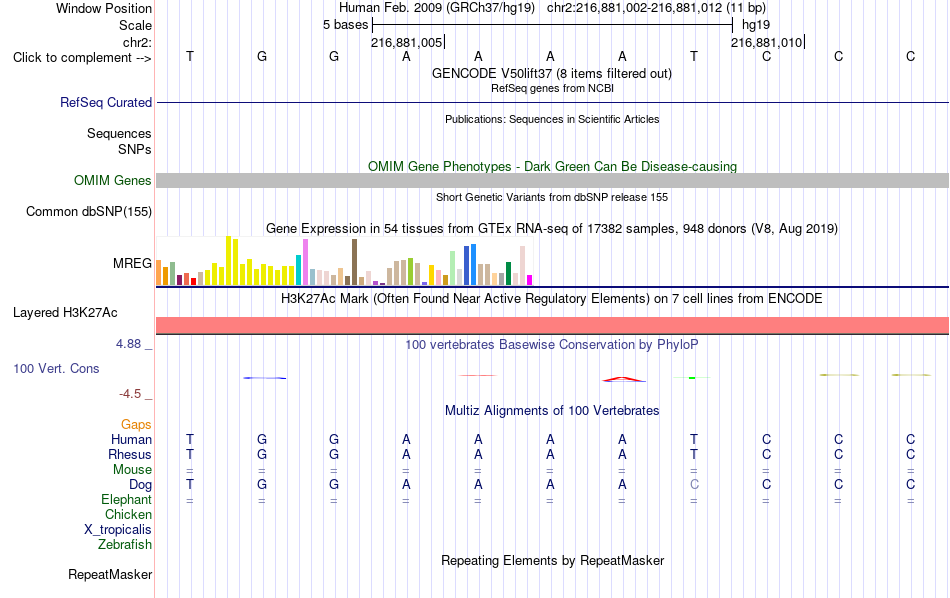
Task: Click the 216,881,005 coordinate marker
Action: (x=407, y=42)
